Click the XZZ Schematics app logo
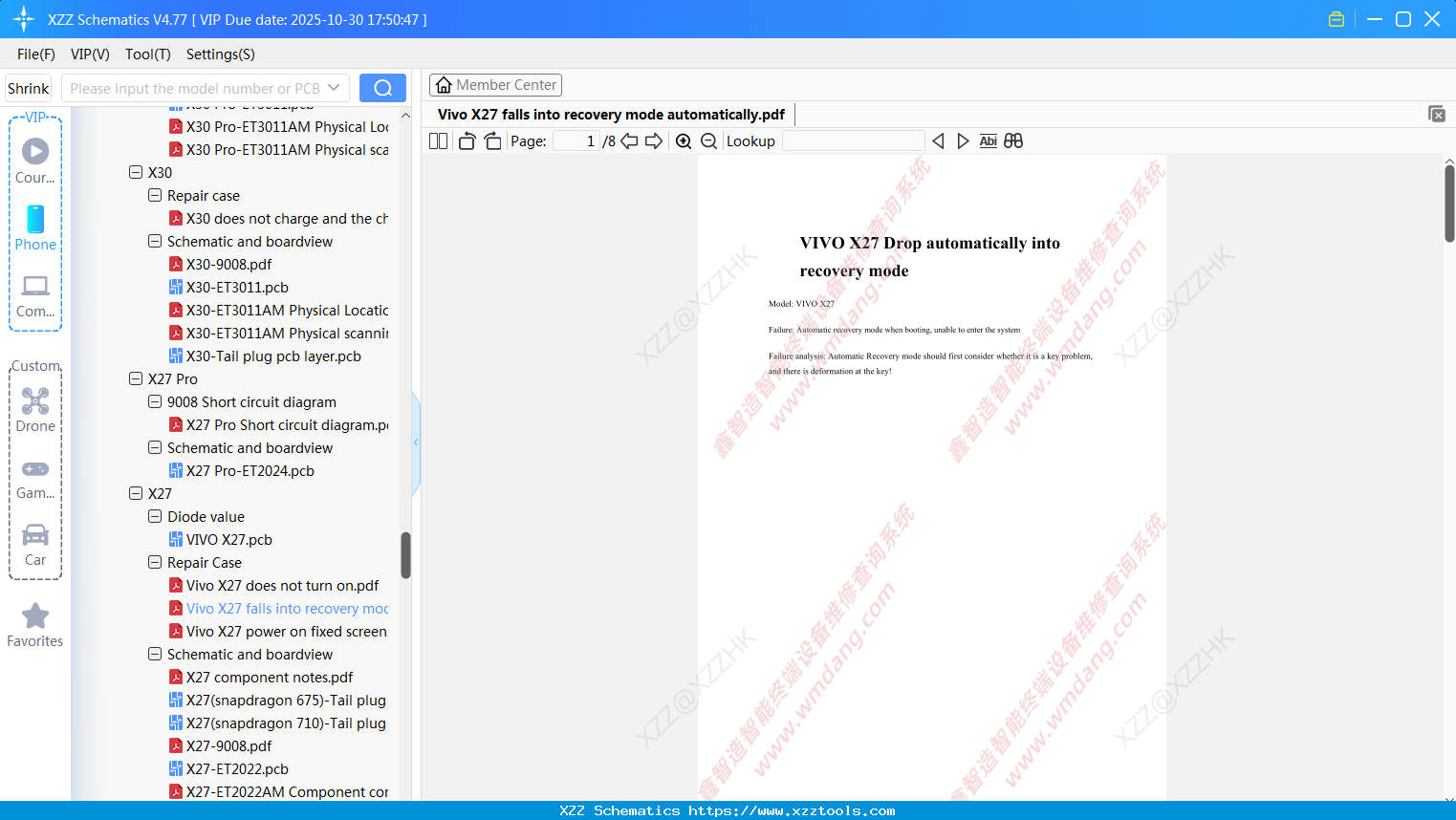This screenshot has height=820, width=1456. point(24,19)
